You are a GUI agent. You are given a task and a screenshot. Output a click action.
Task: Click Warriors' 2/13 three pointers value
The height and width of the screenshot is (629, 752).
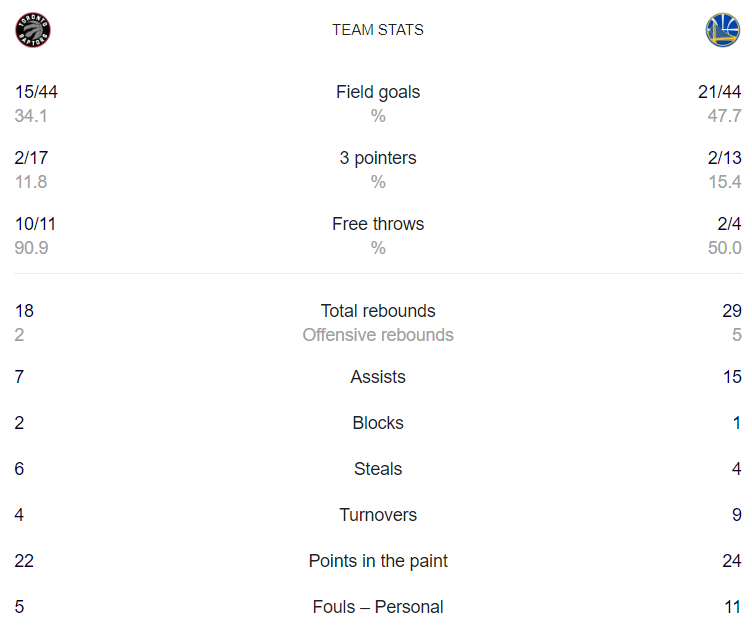725,158
